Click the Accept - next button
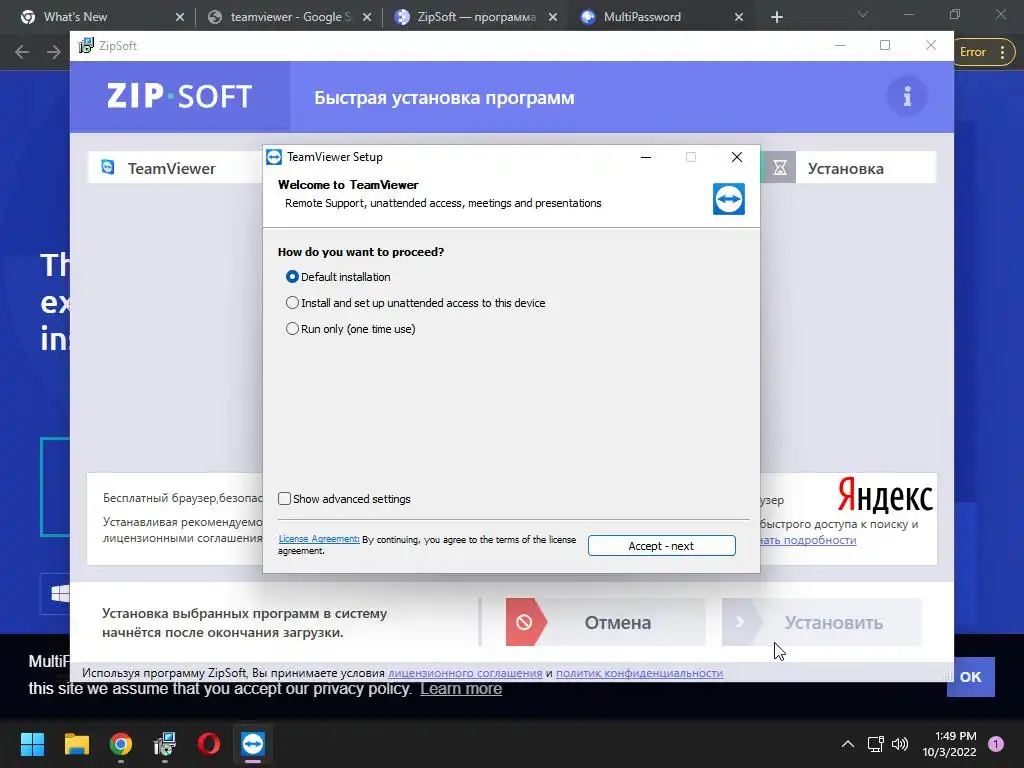This screenshot has height=768, width=1024. (662, 546)
